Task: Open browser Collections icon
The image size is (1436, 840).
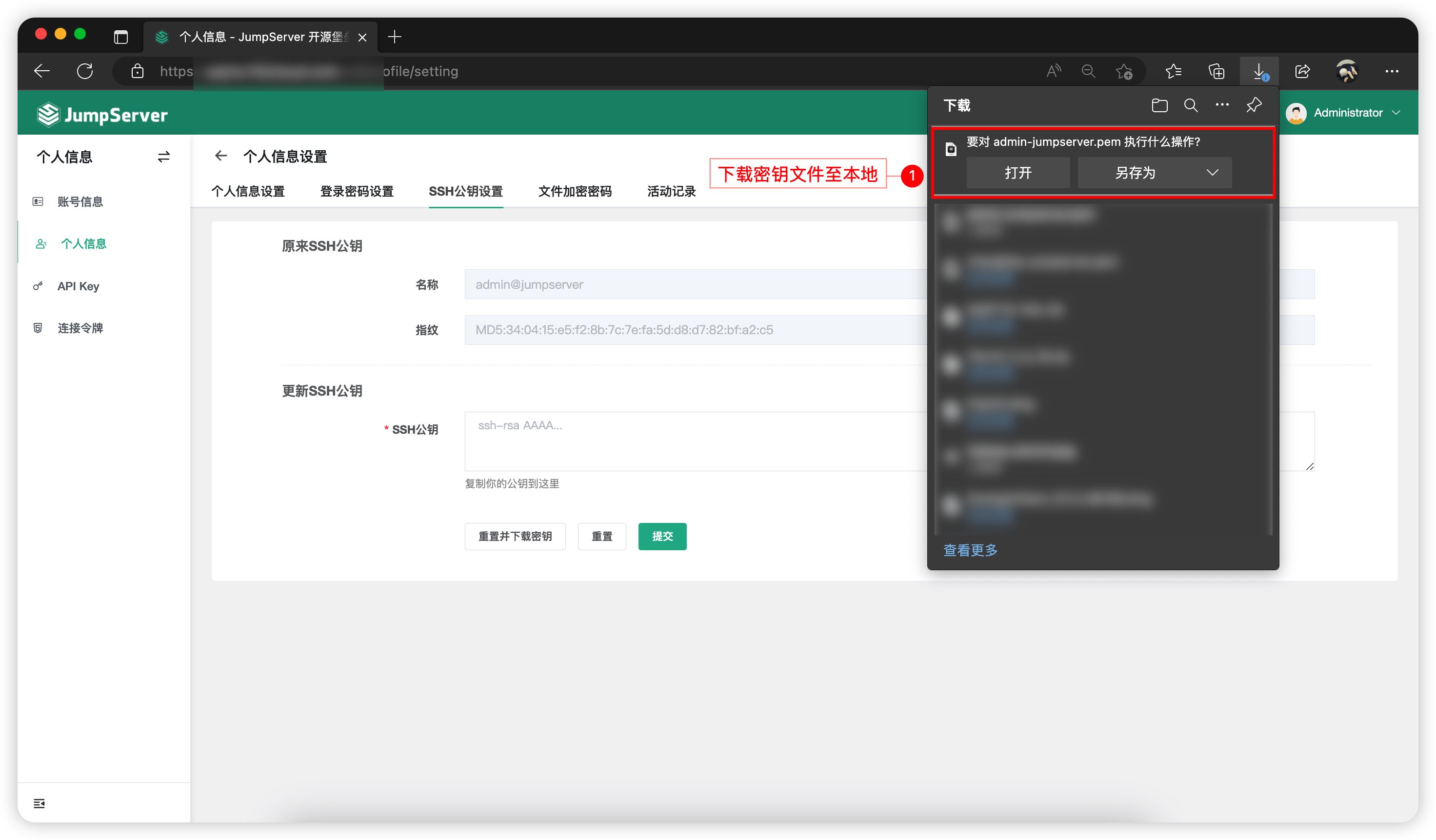Action: click(x=1217, y=71)
